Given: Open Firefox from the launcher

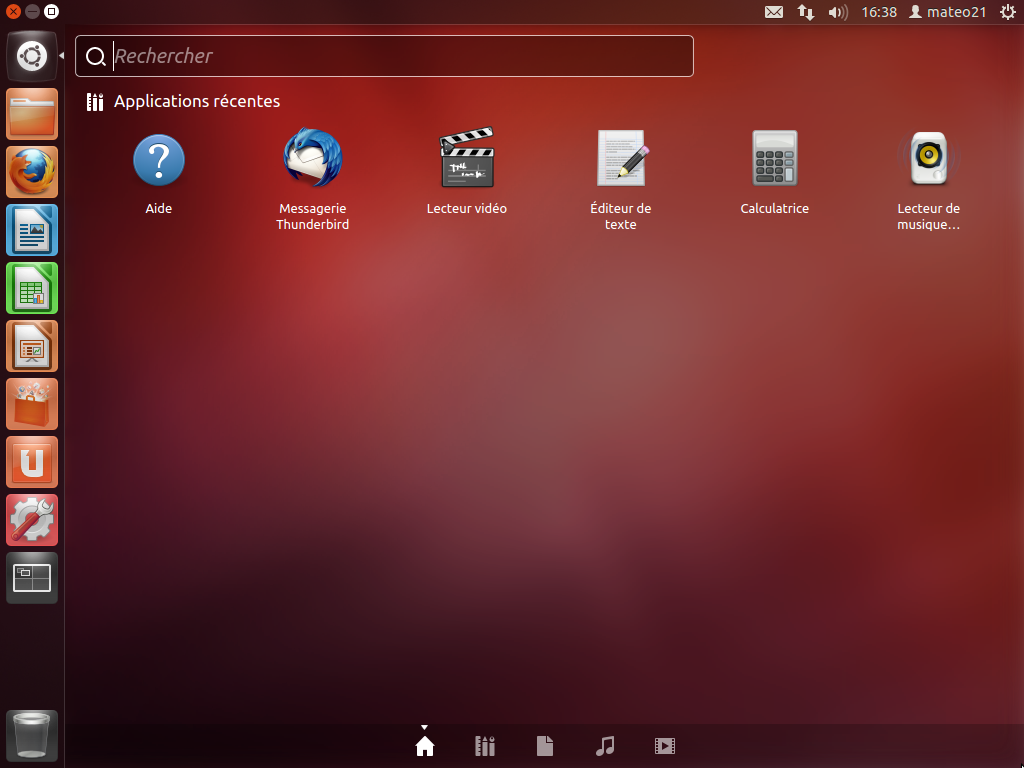Looking at the screenshot, I should [x=32, y=172].
